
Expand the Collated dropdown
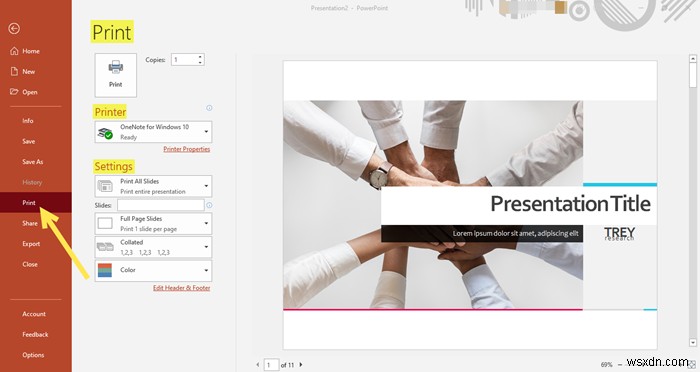click(153, 247)
